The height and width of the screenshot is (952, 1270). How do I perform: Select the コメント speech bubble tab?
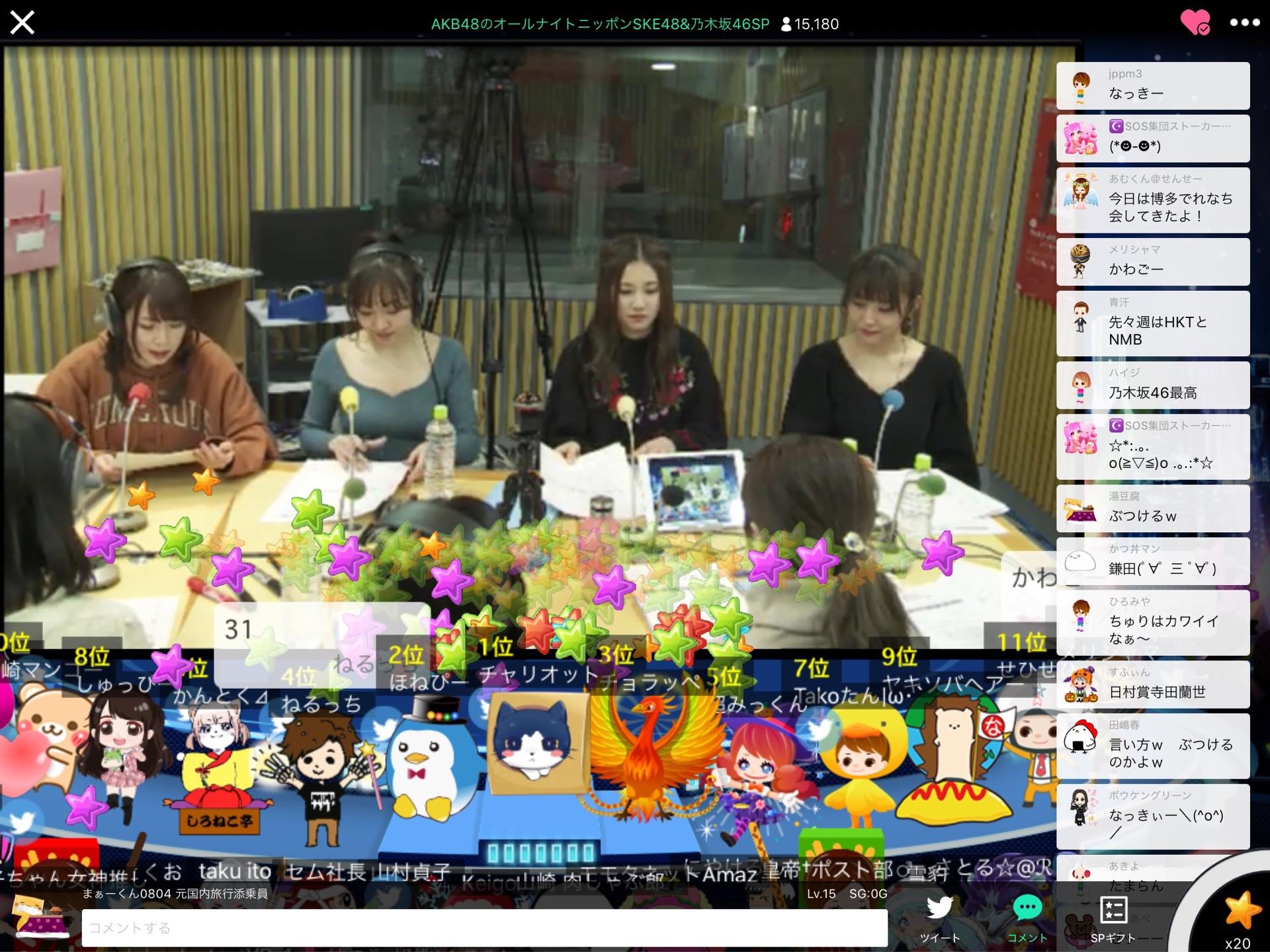[x=1027, y=920]
